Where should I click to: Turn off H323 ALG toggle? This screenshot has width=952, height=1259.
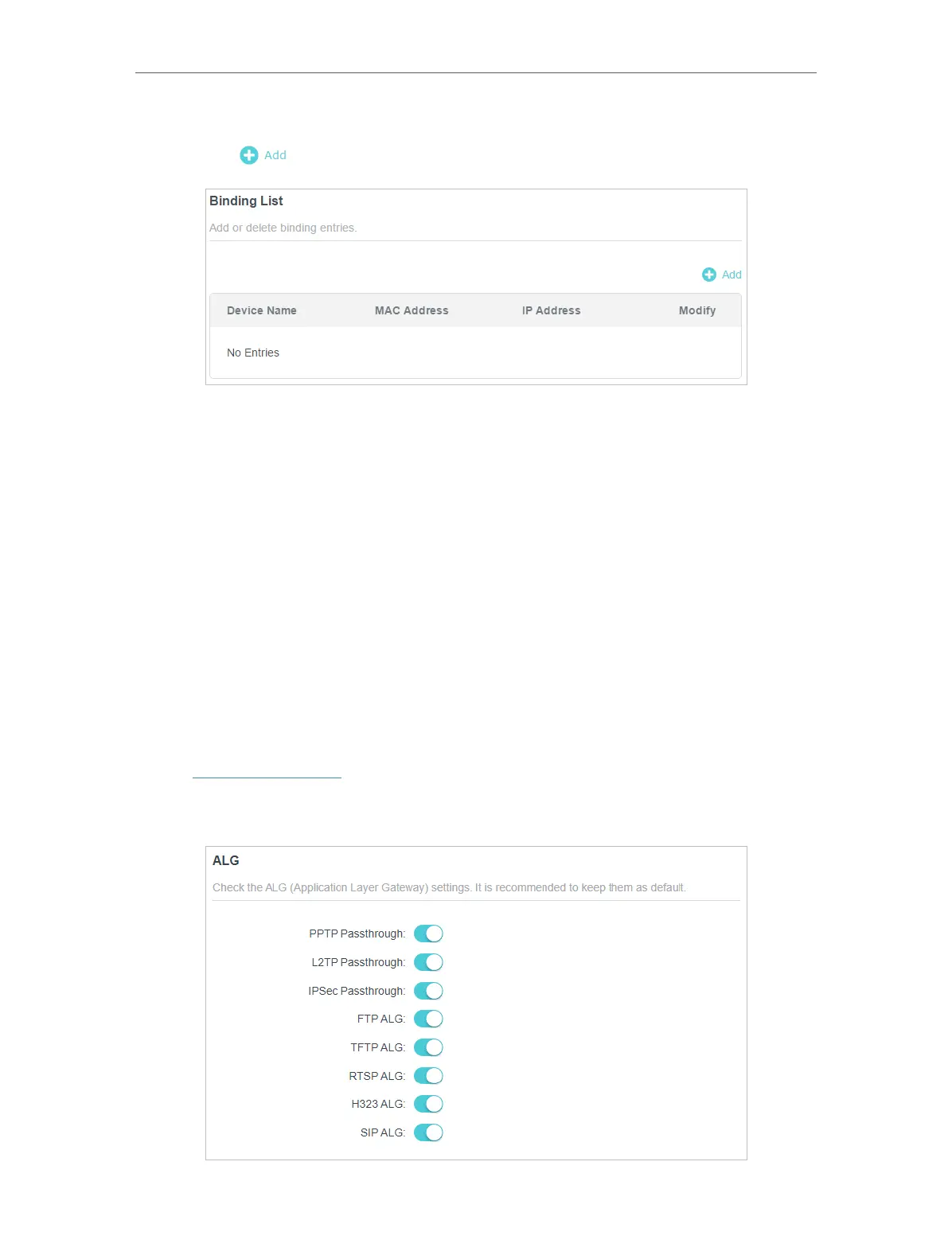coord(428,1104)
